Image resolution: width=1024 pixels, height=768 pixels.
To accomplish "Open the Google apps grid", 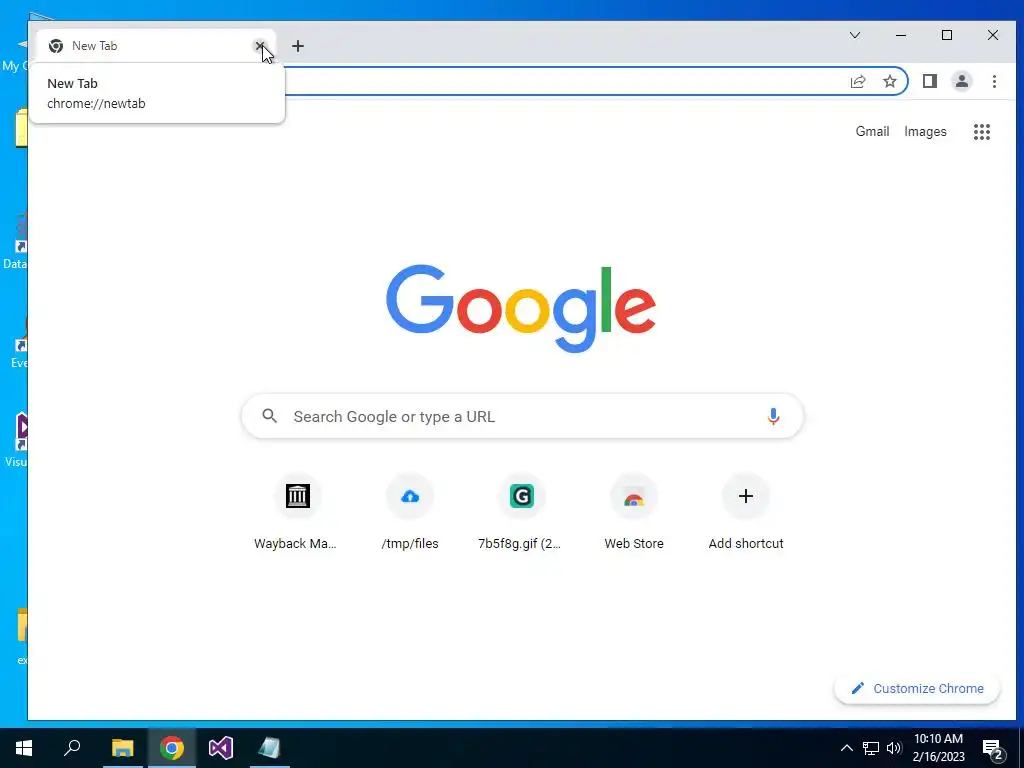I will coord(982,132).
